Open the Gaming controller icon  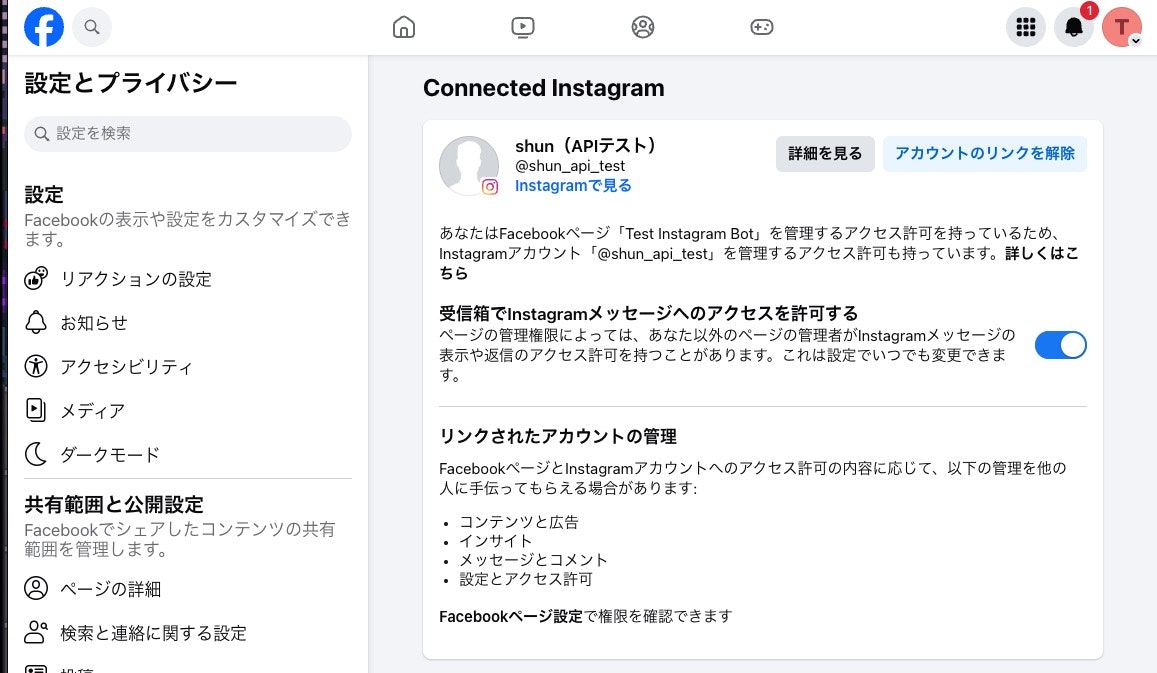pos(761,27)
